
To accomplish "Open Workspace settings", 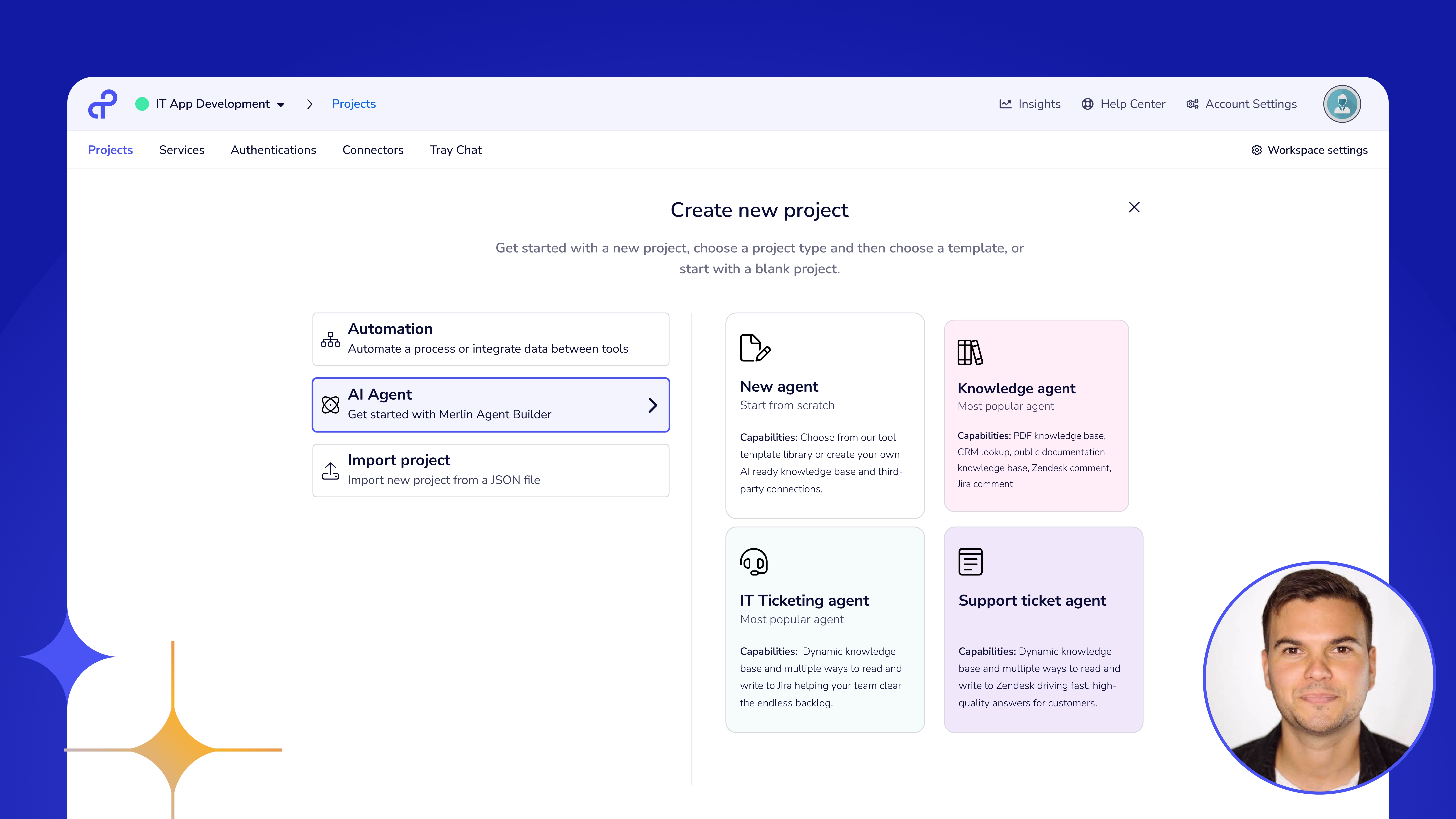I will pos(1310,150).
